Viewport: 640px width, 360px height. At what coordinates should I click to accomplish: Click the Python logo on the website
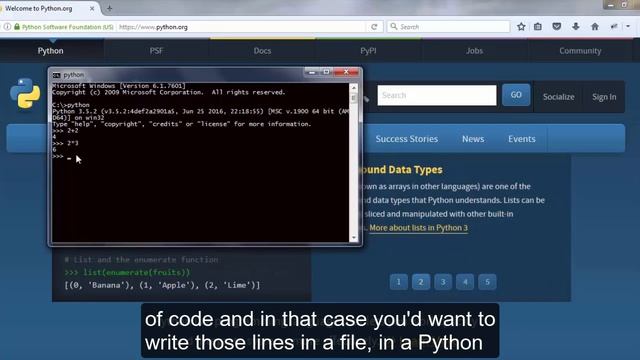pyautogui.click(x=25, y=93)
